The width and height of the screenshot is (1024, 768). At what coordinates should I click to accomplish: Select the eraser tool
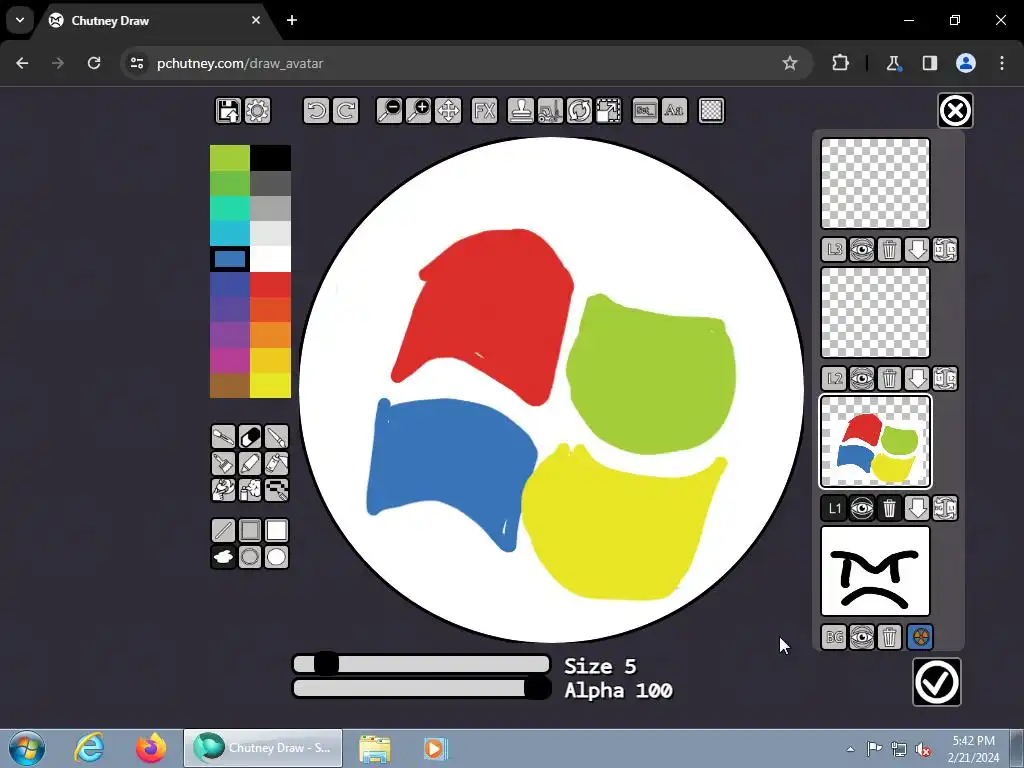[250, 436]
